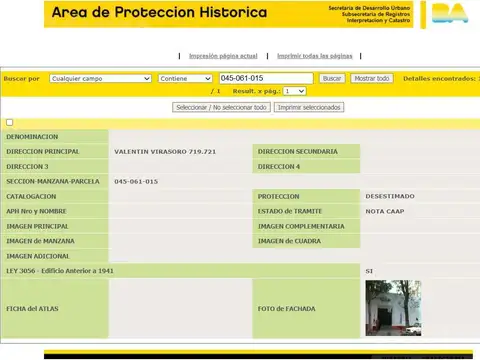The width and height of the screenshot is (480, 360).
Task: Click the 'FOTO de FACHADA' label
Action: click(x=286, y=309)
